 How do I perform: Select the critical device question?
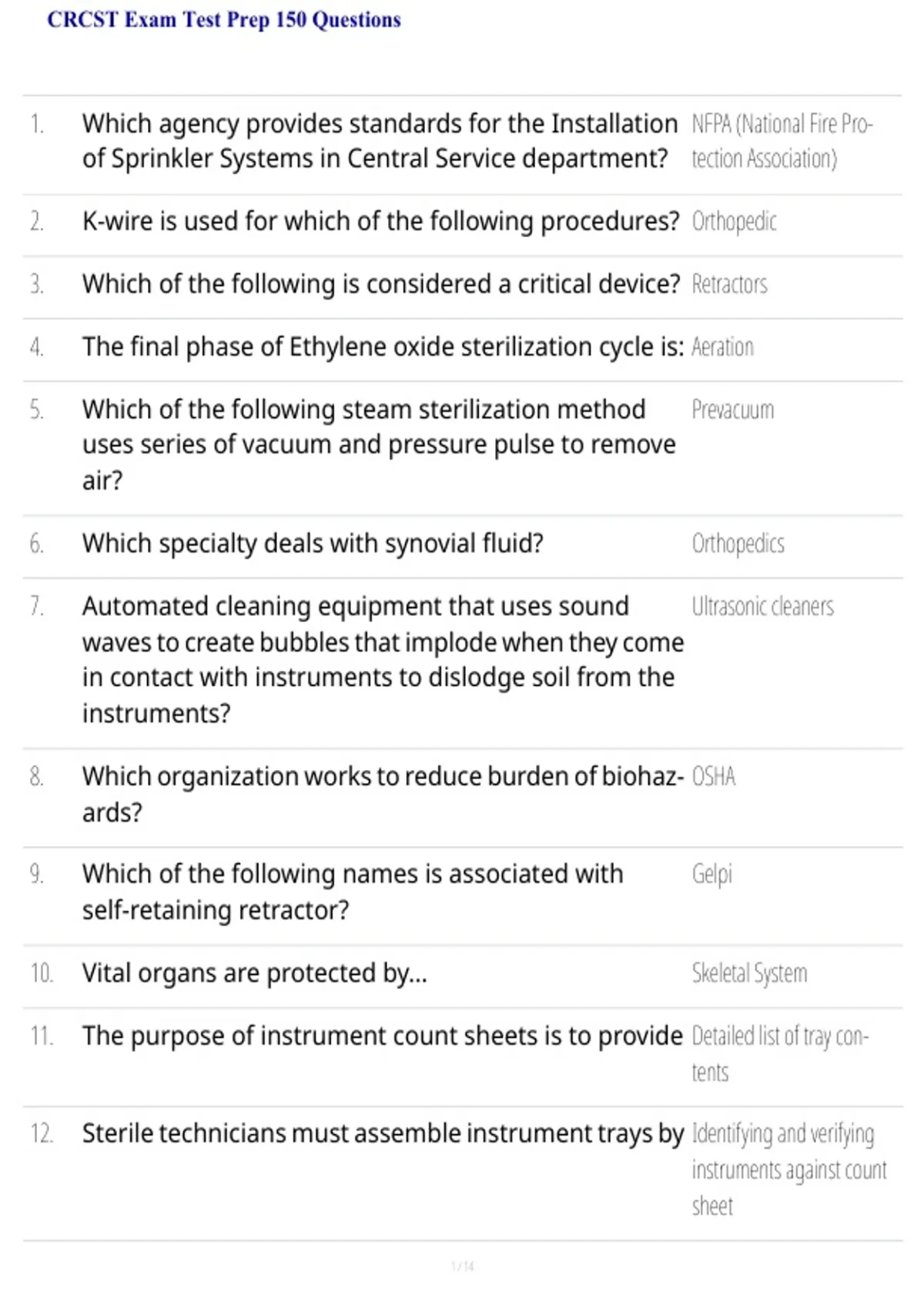pos(381,284)
